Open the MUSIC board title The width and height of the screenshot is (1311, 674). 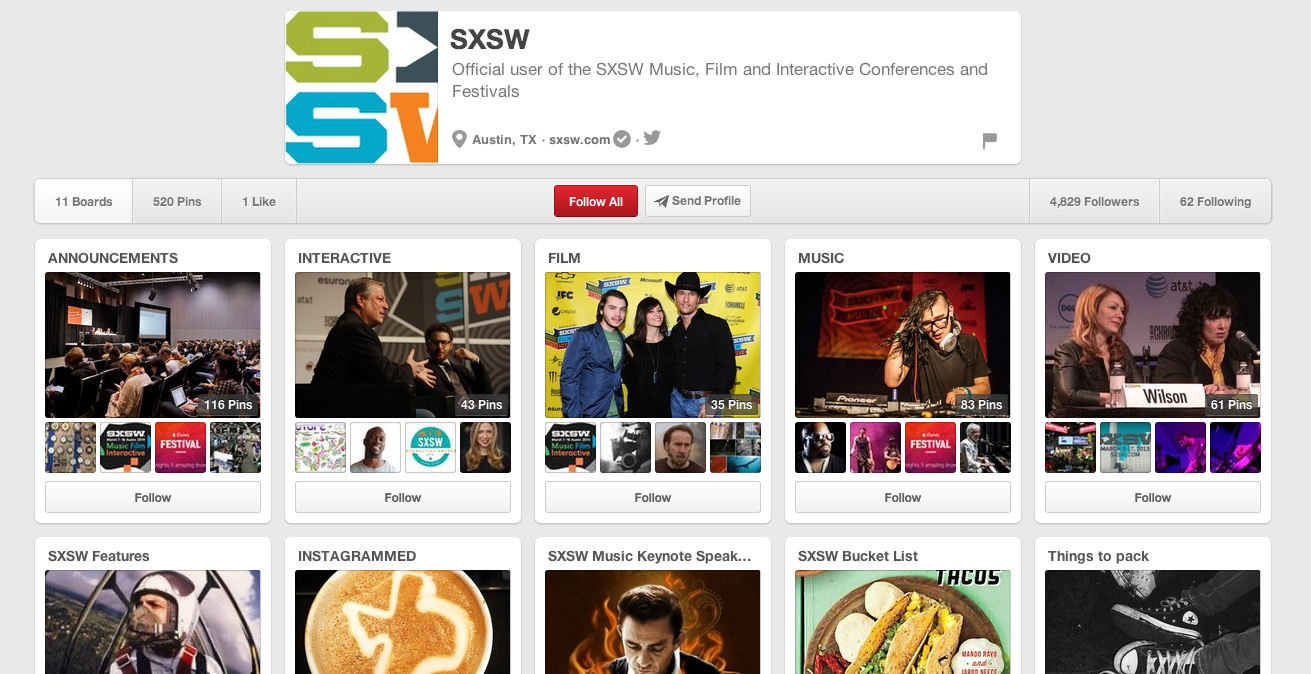821,258
